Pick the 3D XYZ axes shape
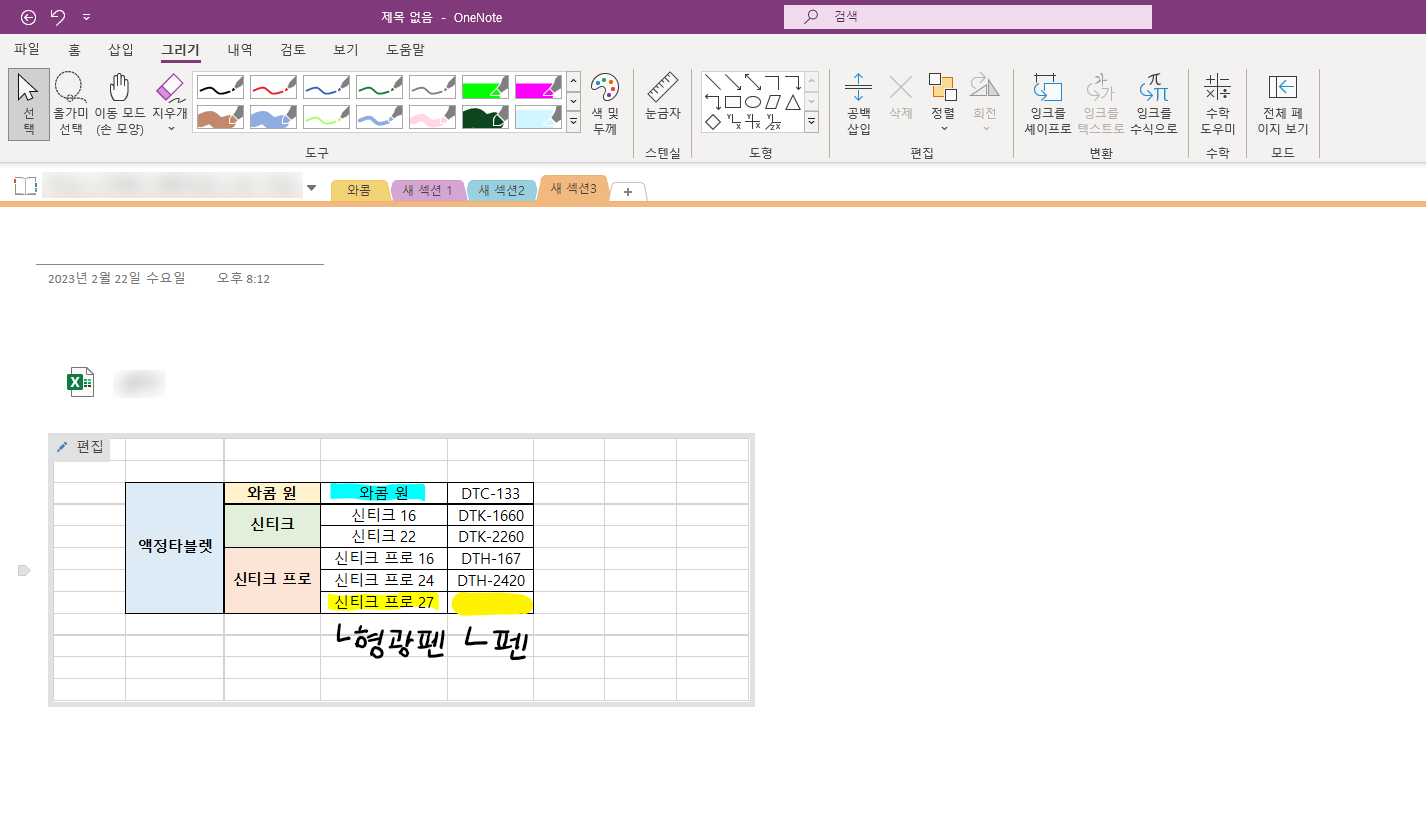Viewport: 1426px width, 835px height. 773,122
